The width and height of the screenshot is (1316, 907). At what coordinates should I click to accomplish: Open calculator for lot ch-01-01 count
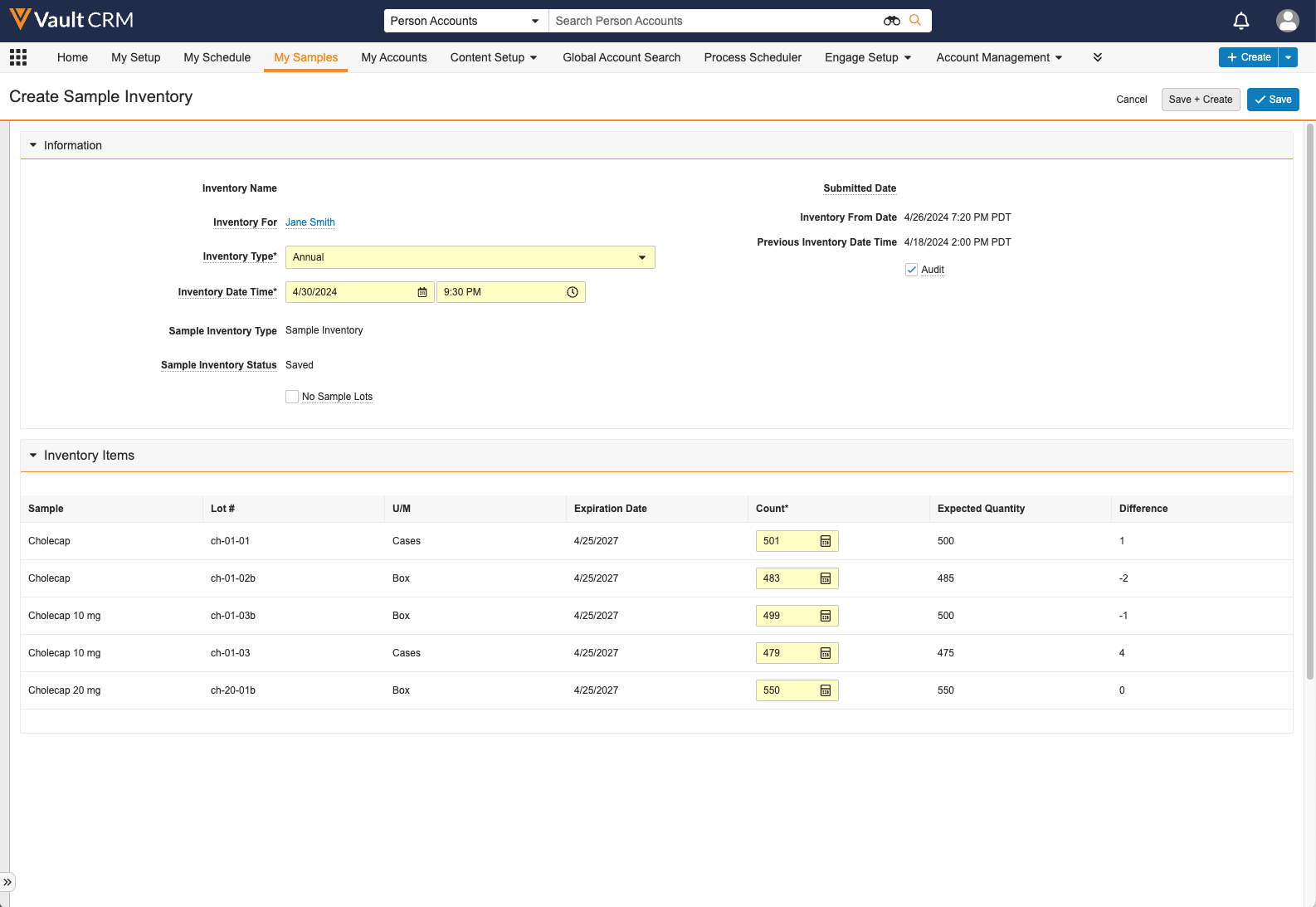(x=826, y=541)
